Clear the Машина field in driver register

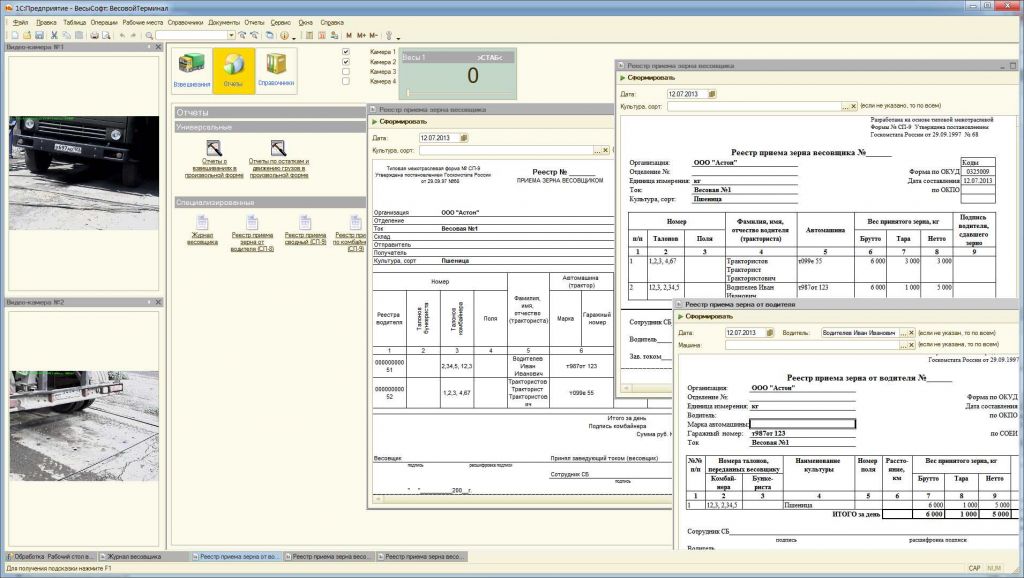coord(912,345)
